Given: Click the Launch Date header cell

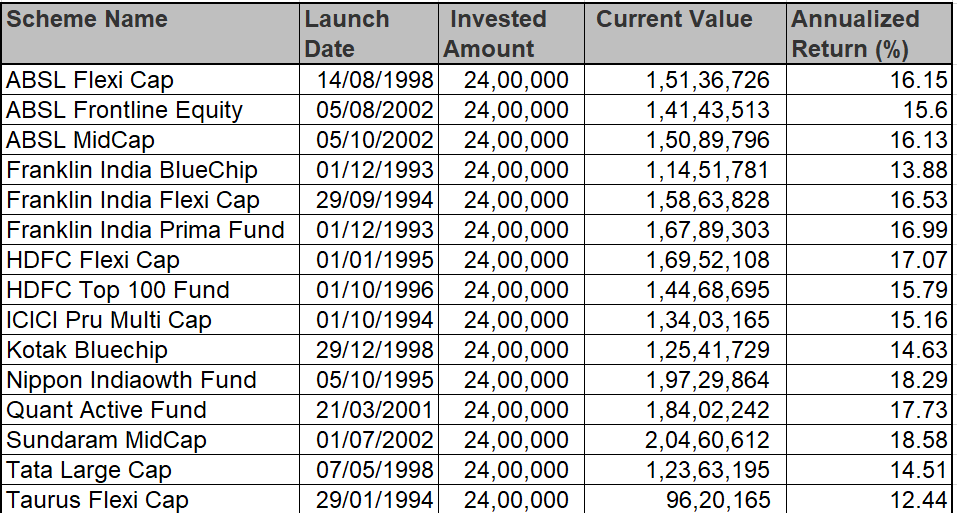Looking at the screenshot, I should pos(369,34).
